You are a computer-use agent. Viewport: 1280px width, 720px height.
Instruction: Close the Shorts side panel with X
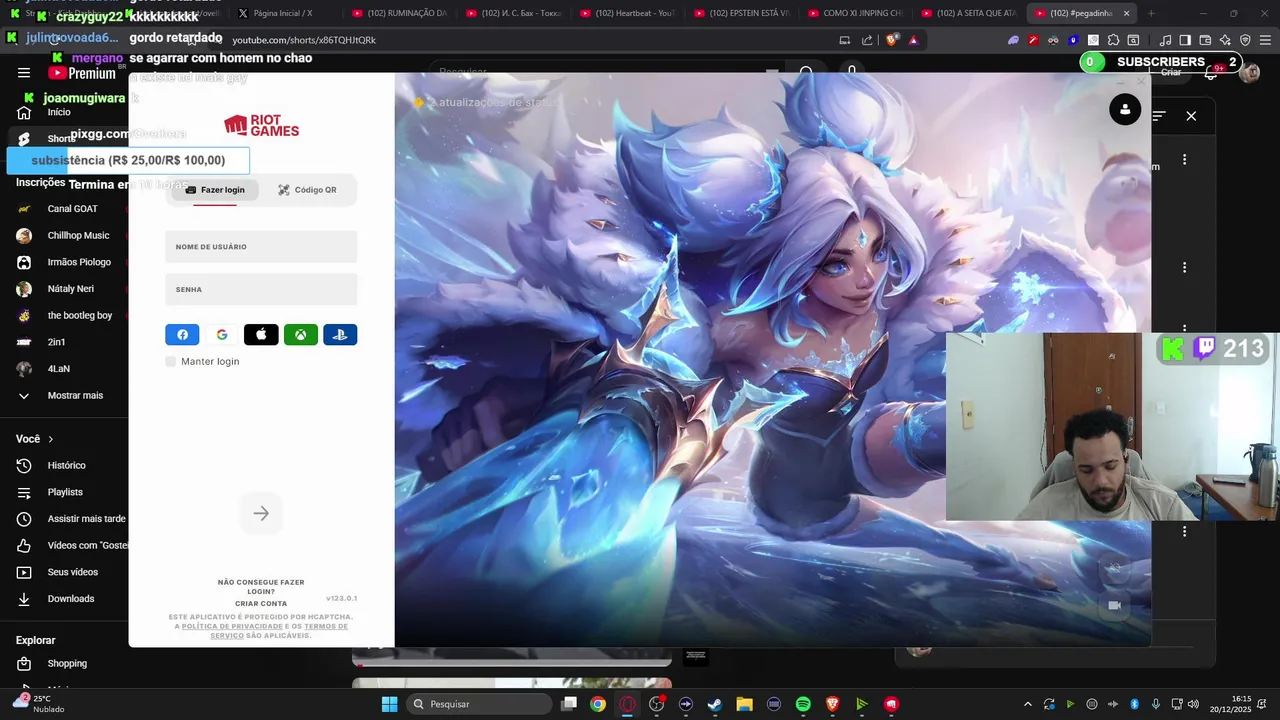coord(1191,116)
